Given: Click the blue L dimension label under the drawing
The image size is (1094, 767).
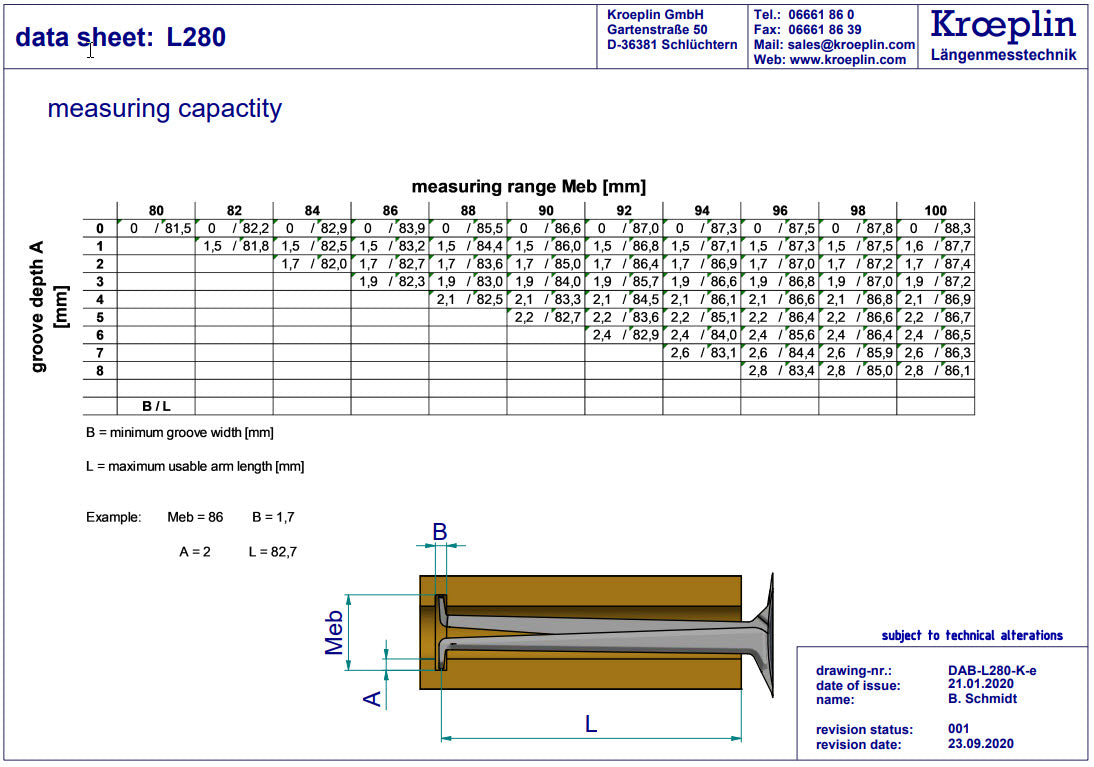Looking at the screenshot, I should coord(591,723).
